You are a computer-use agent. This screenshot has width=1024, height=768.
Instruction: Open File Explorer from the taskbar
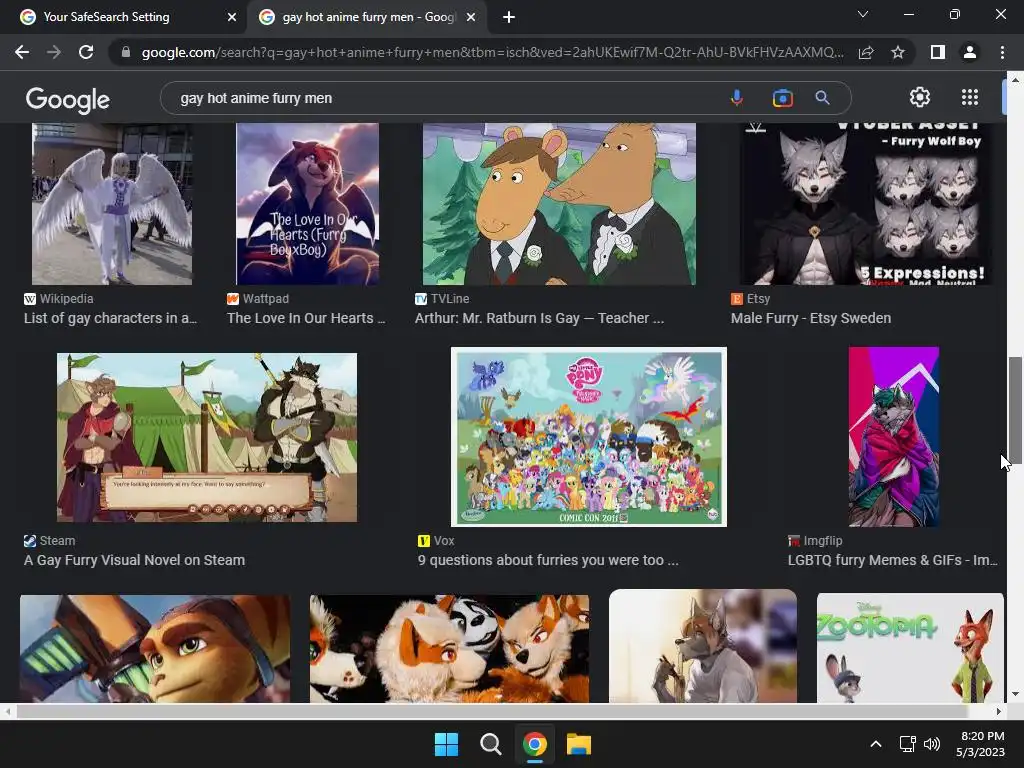pos(579,744)
